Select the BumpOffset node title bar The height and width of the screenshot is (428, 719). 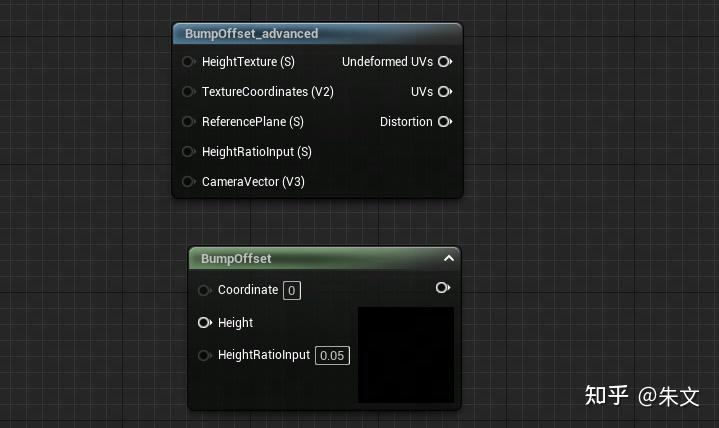tap(310, 258)
